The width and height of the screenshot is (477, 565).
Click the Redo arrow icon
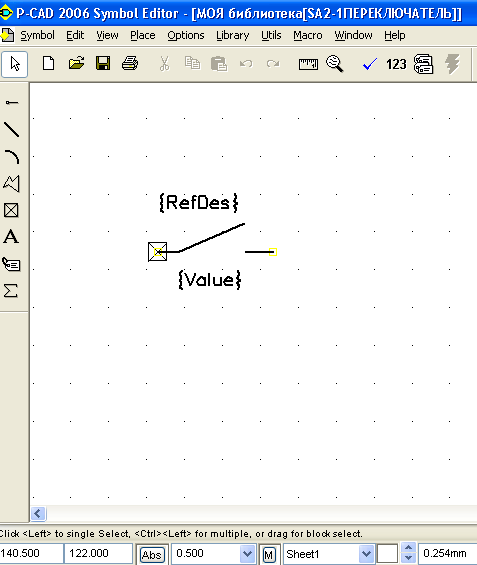(273, 64)
